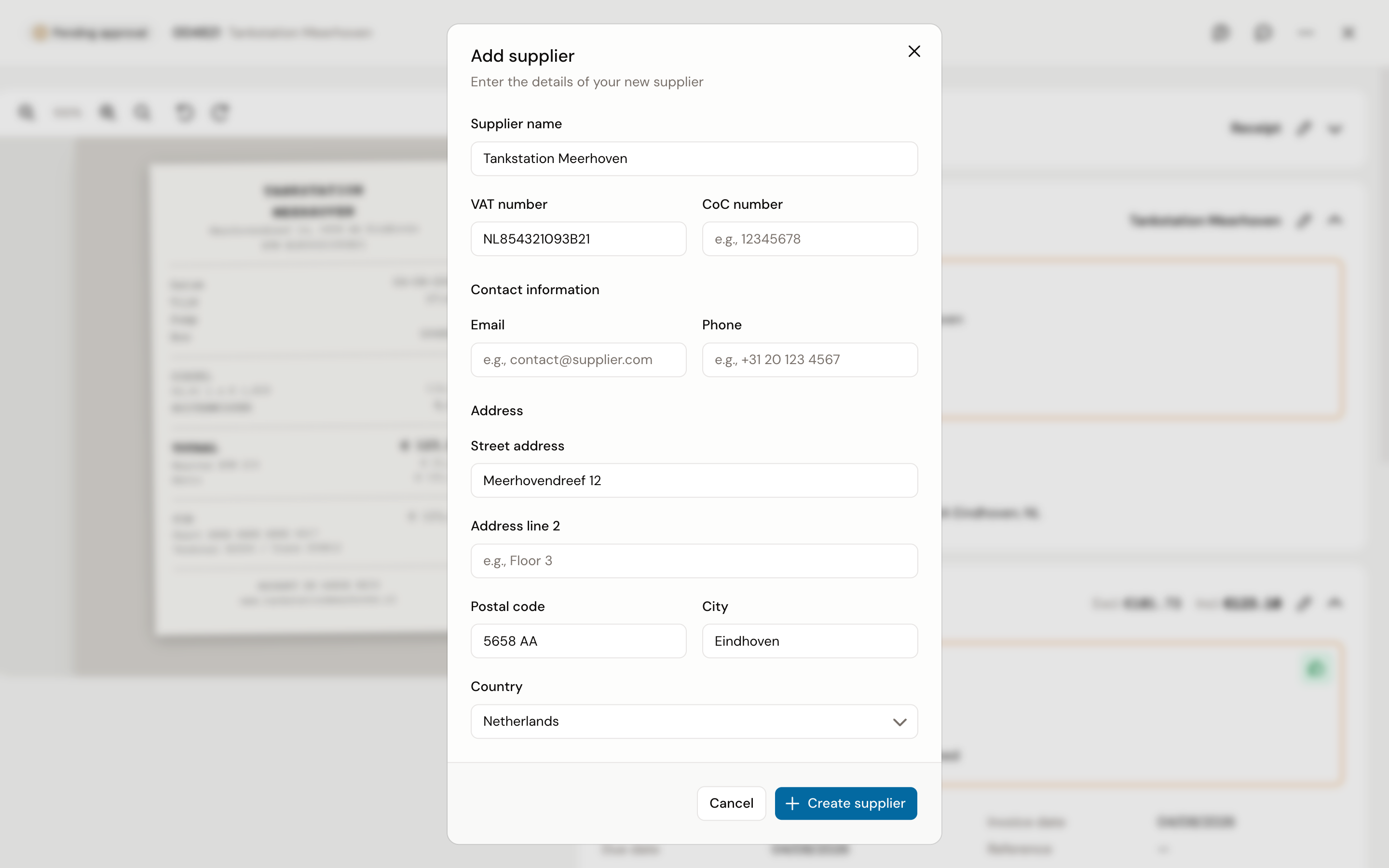Click the Cancel button
1389x868 pixels.
[x=731, y=803]
